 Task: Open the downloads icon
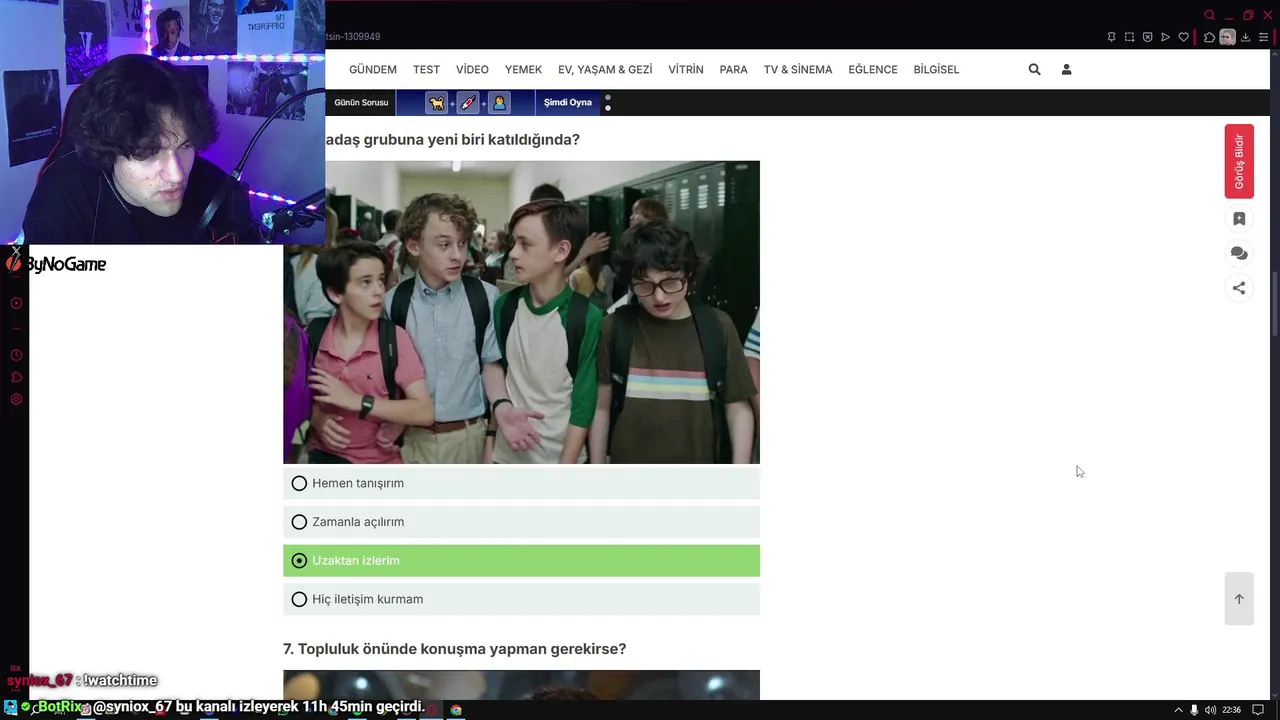point(1246,37)
